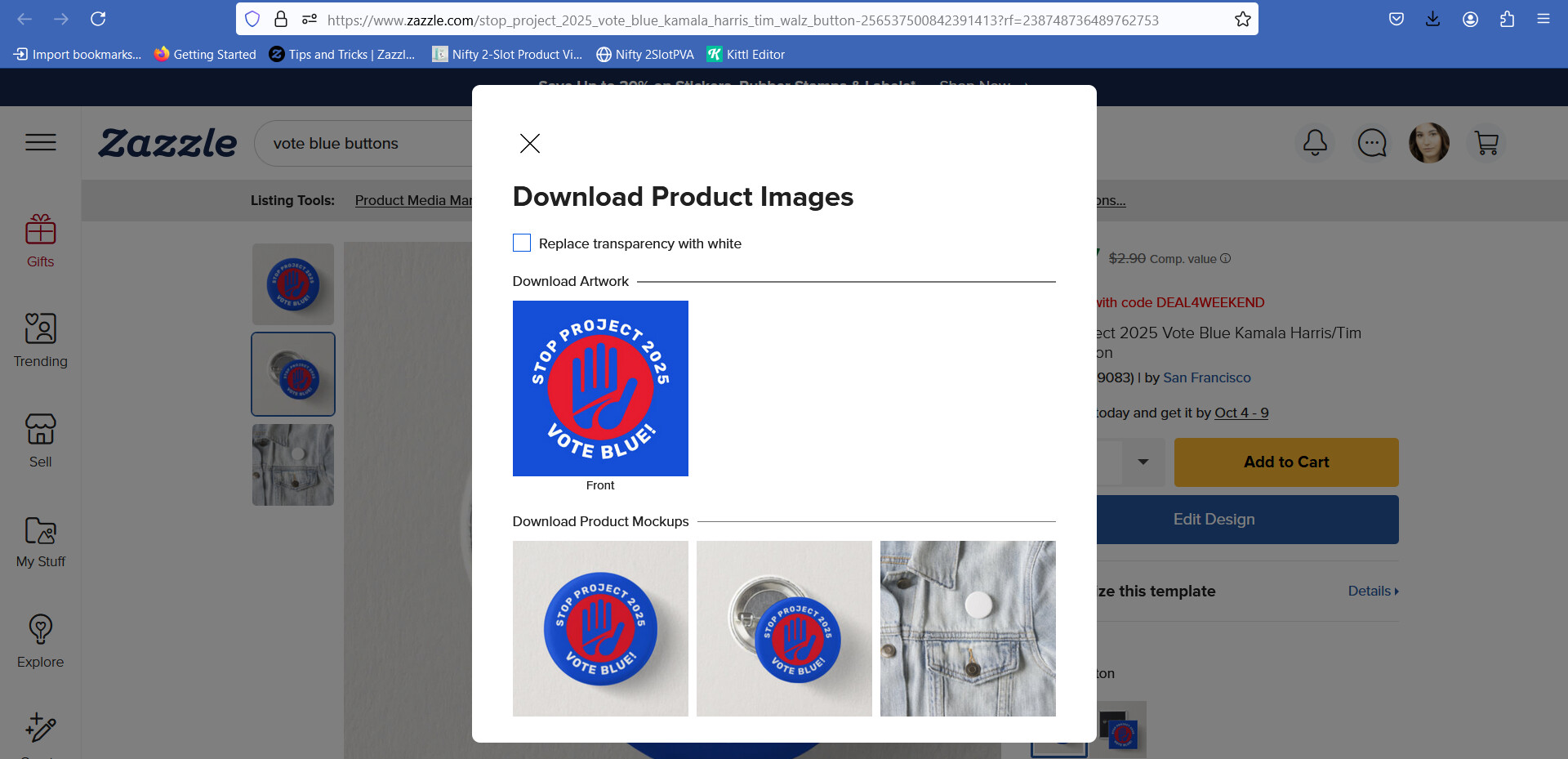The width and height of the screenshot is (1568, 759).
Task: Reload the current page
Action: (98, 19)
